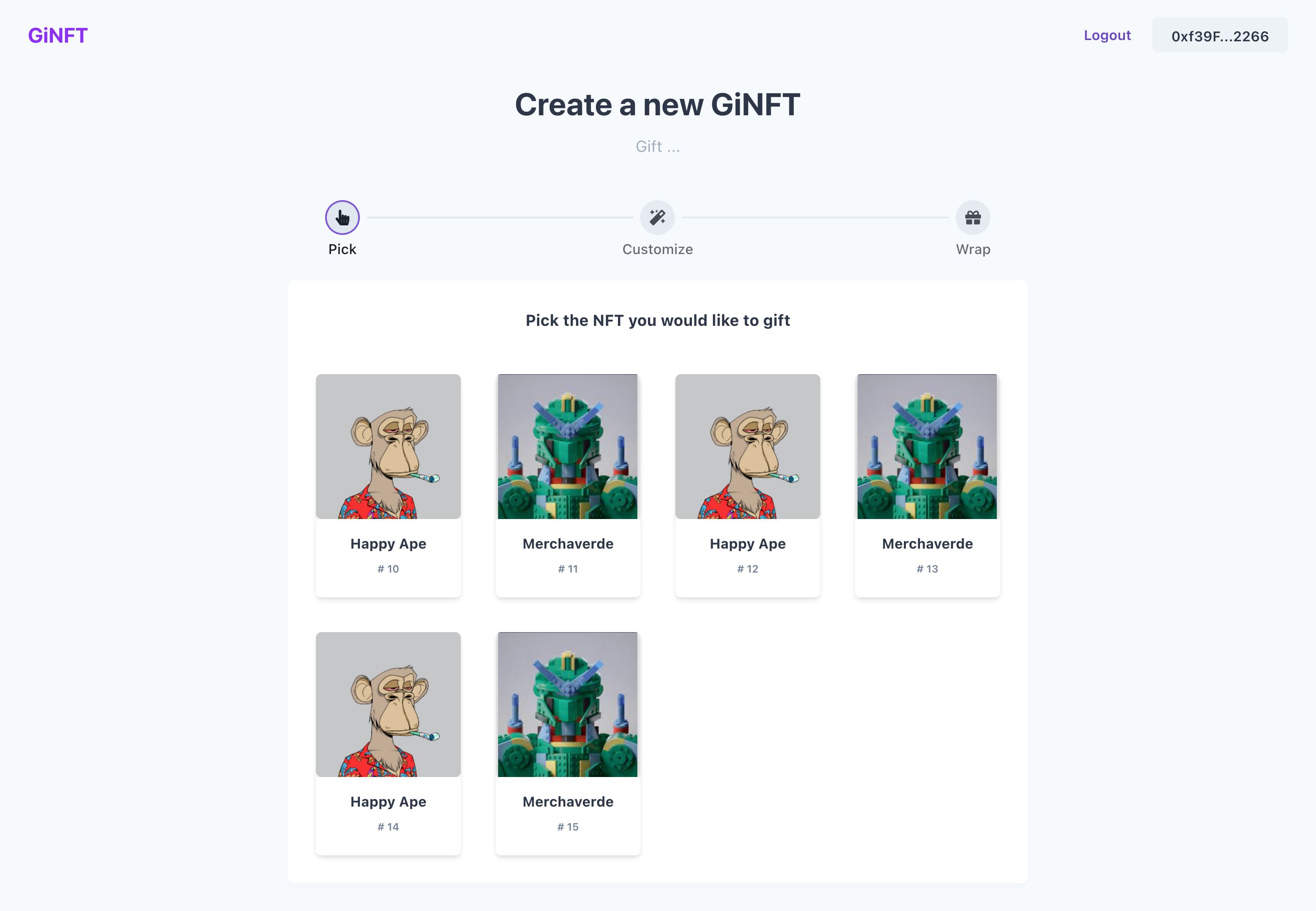Screen dimensions: 1316x911
Task: Select Happy Ape #12 image
Action: tap(747, 446)
